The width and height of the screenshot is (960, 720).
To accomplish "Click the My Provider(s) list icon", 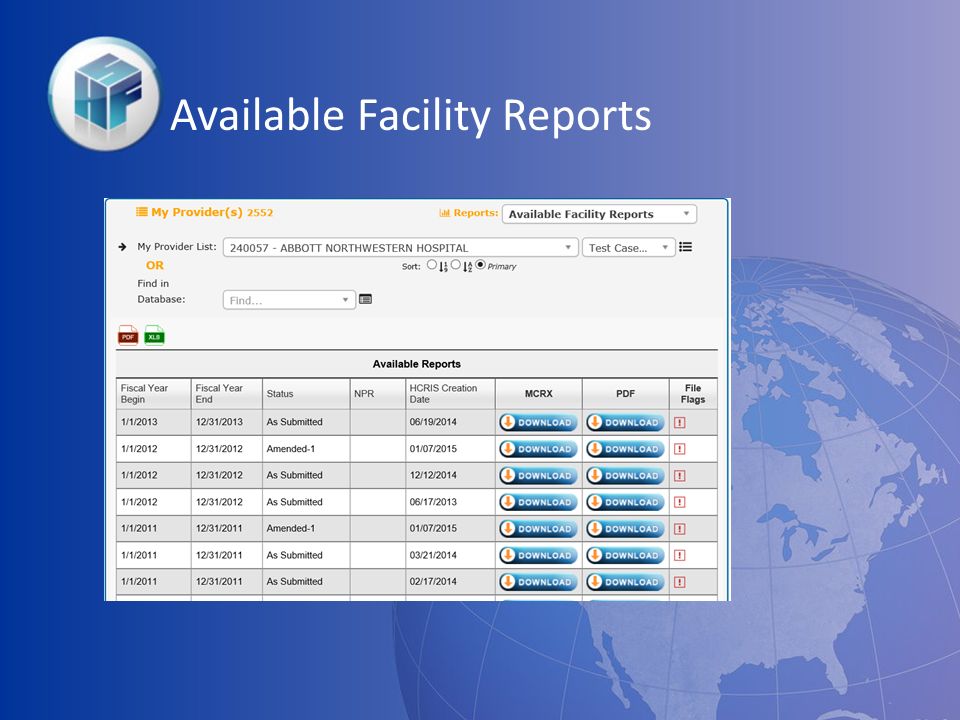I will point(141,212).
